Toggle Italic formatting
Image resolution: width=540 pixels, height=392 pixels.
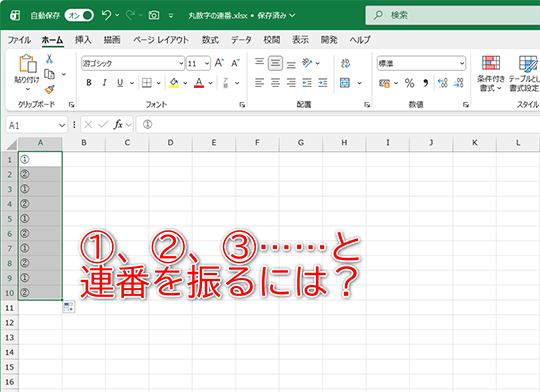[x=104, y=83]
